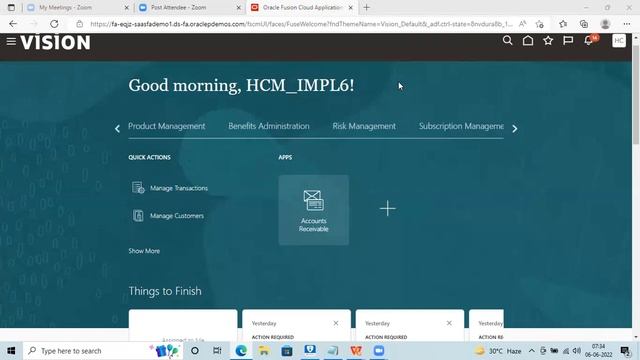This screenshot has width=640, height=360.
Task: Dismiss the first Yesterday notification card
Action: click(x=336, y=323)
